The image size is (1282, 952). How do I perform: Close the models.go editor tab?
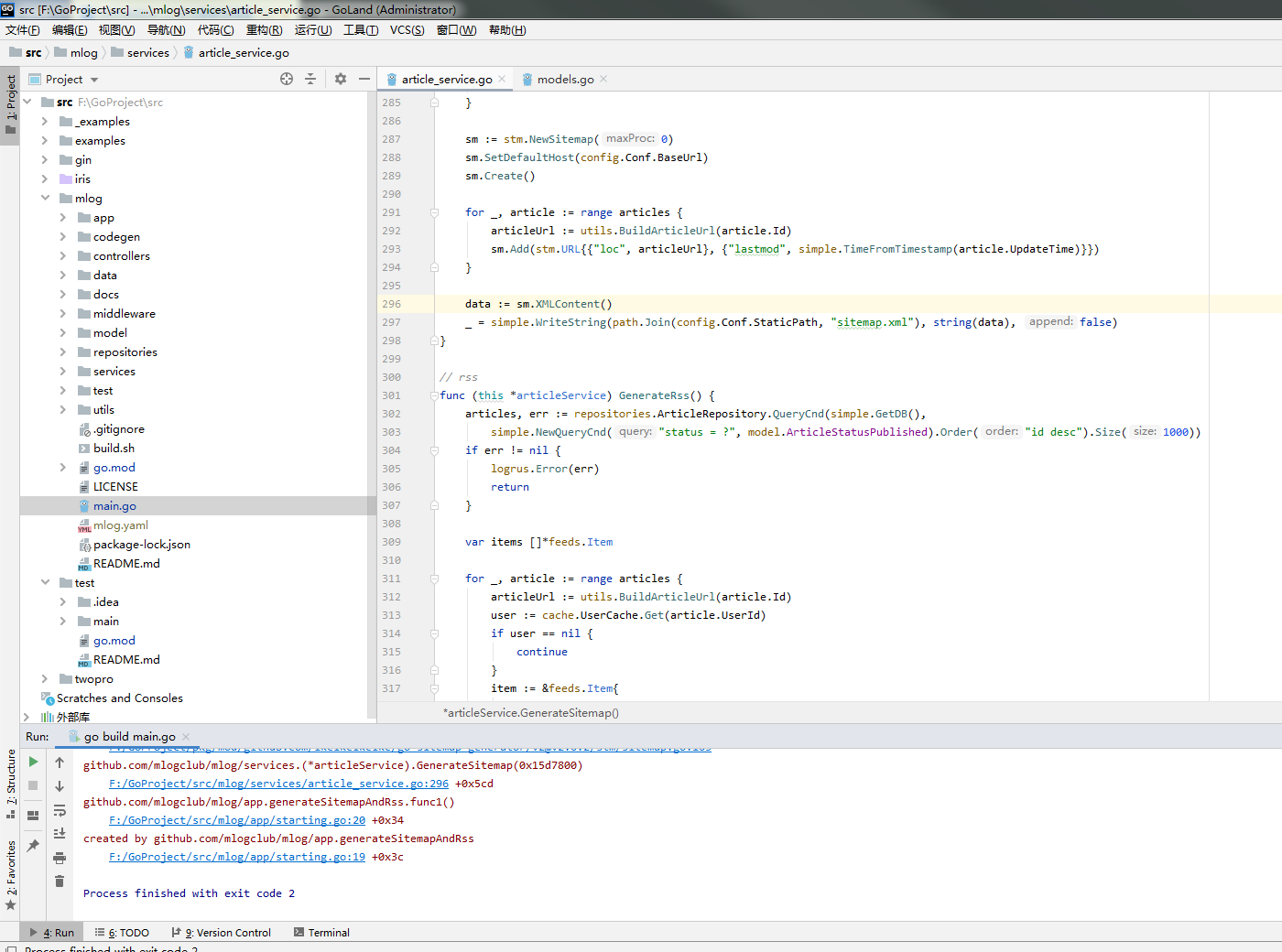coord(603,80)
